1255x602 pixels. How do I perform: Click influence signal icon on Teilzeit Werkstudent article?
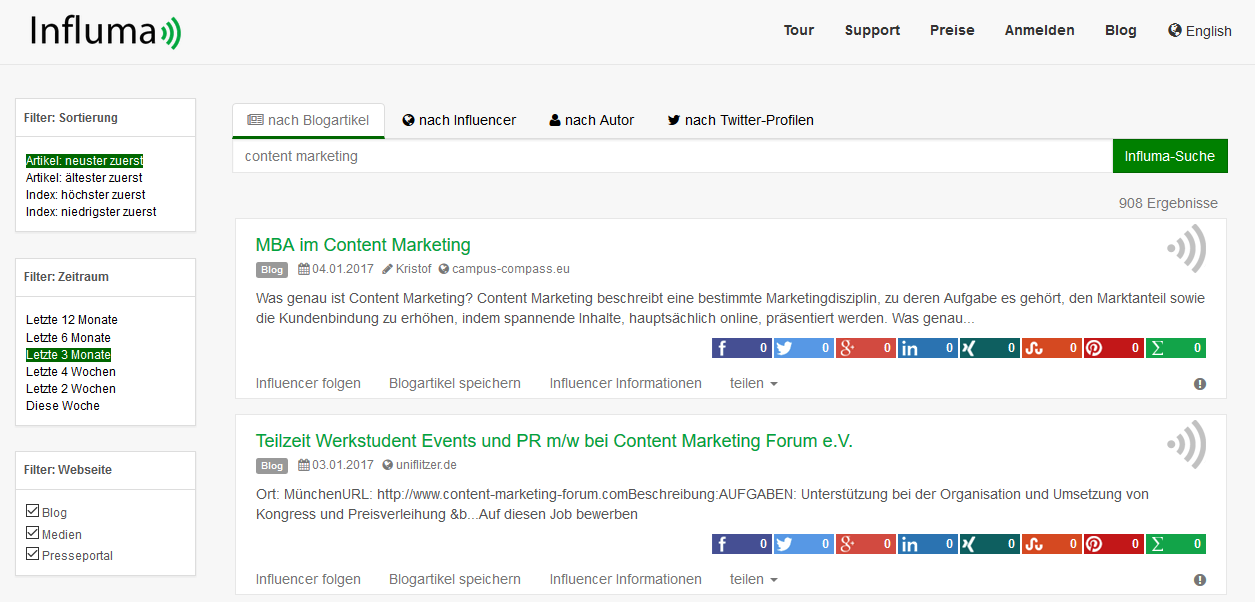coord(1187,445)
